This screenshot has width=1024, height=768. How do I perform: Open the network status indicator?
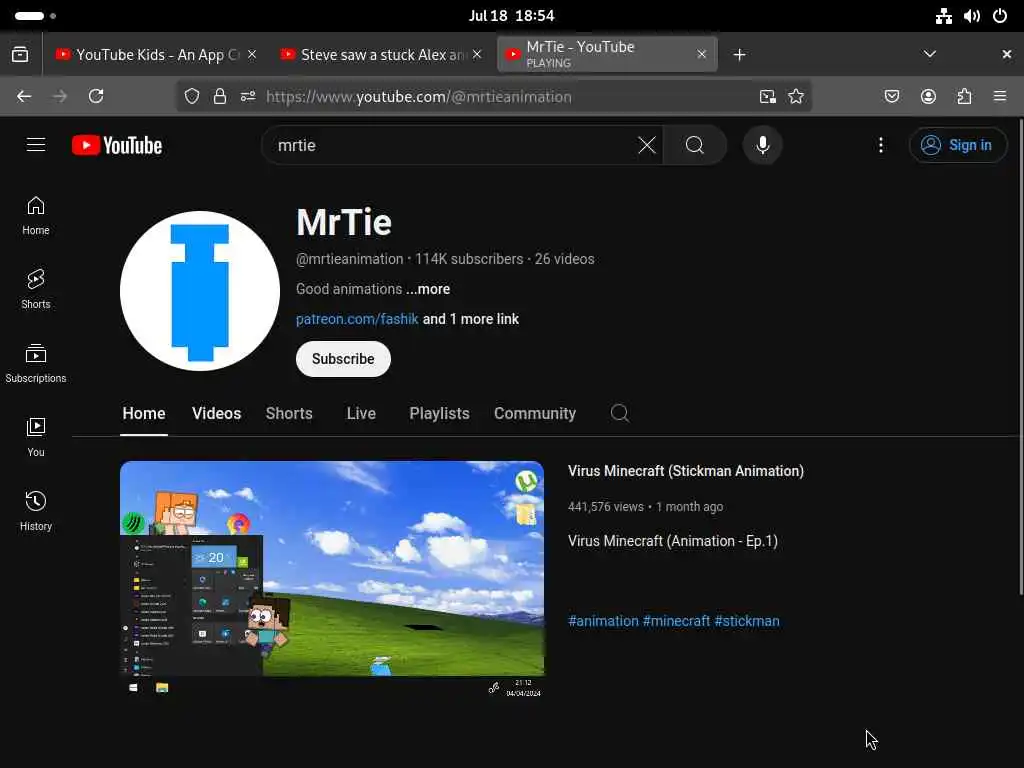pos(944,16)
